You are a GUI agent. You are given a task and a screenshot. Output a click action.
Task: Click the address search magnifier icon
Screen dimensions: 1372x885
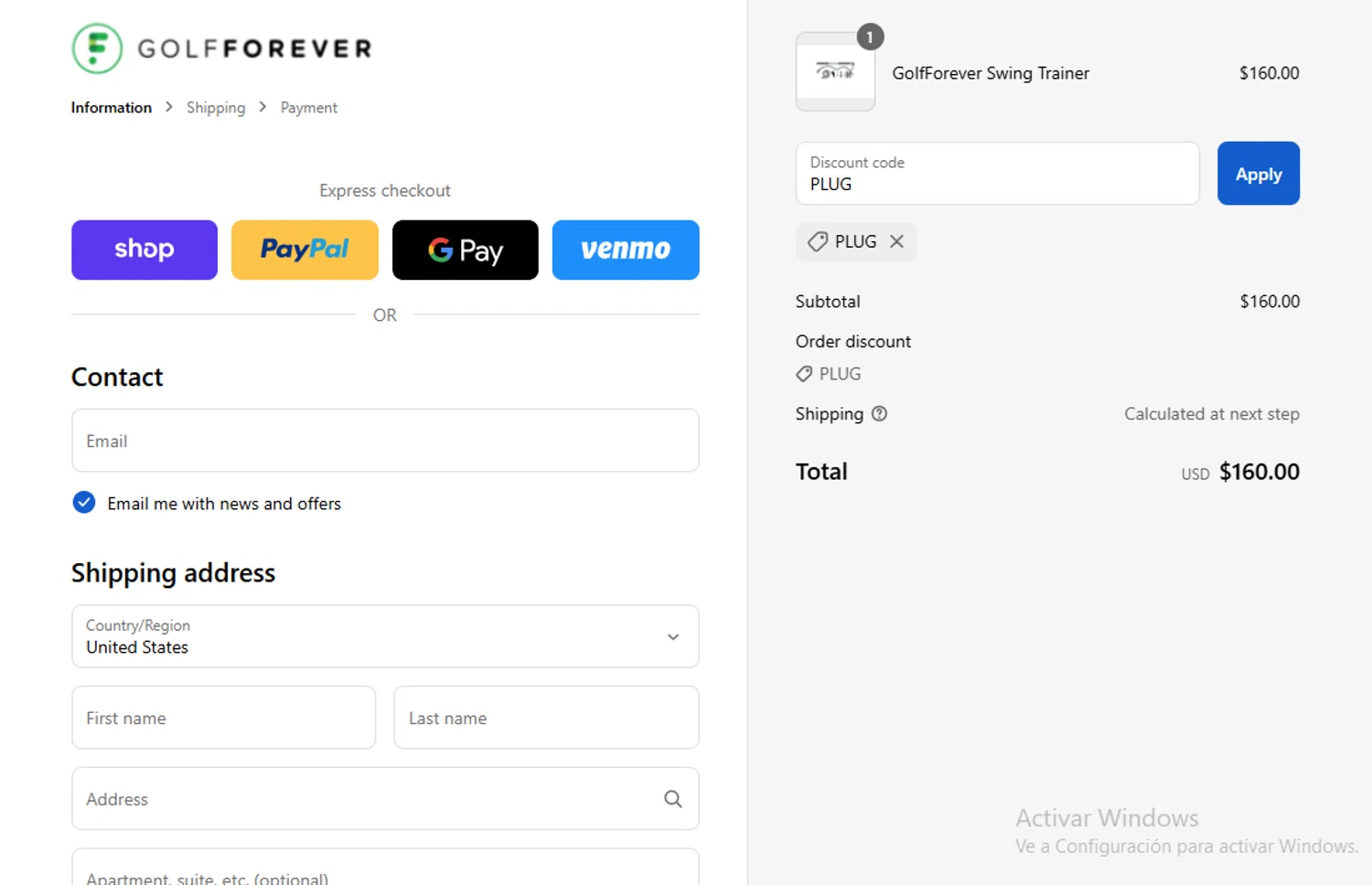coord(673,799)
